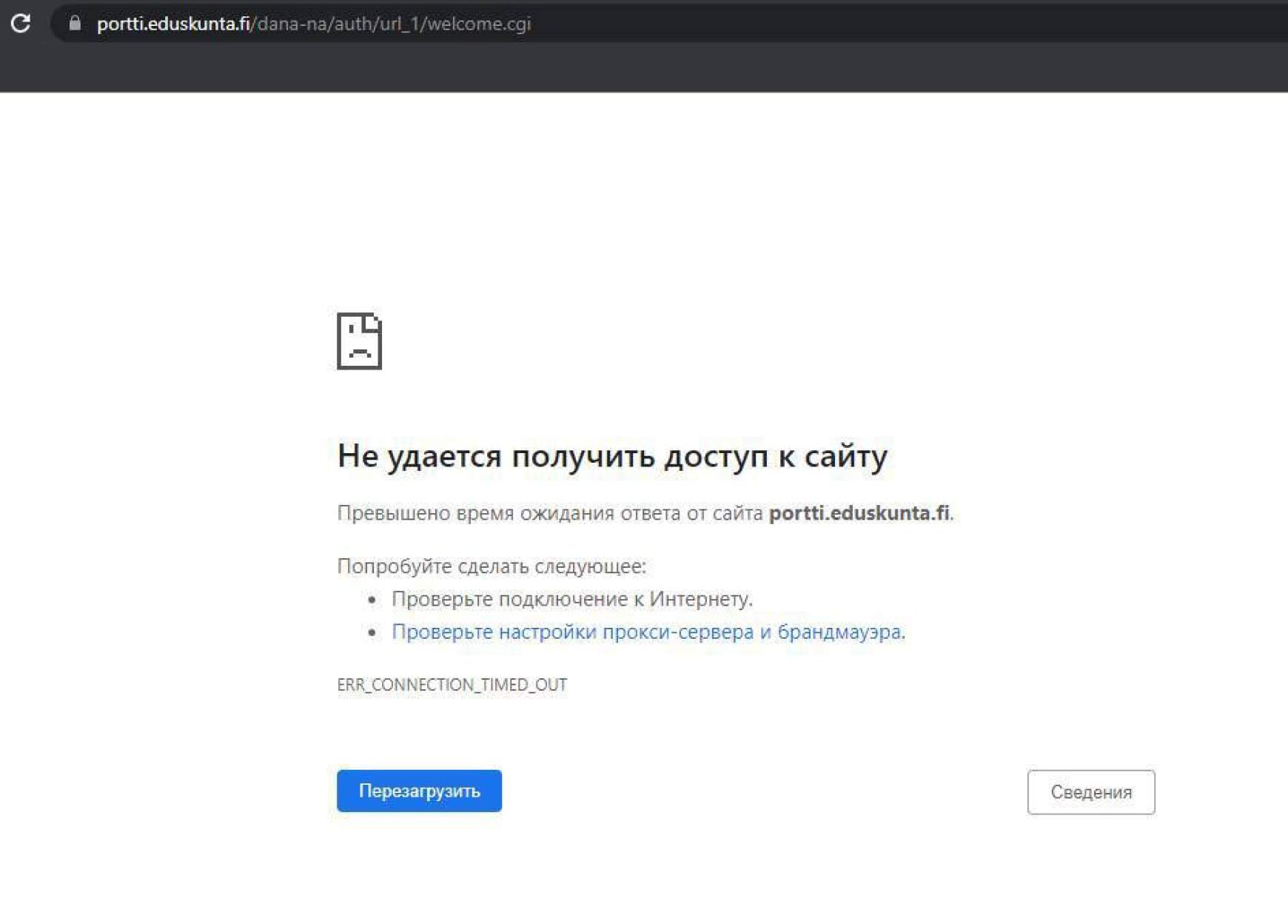1288x924 pixels.
Task: Click the Проверьте подключение к Интернету suggestion
Action: 571,599
